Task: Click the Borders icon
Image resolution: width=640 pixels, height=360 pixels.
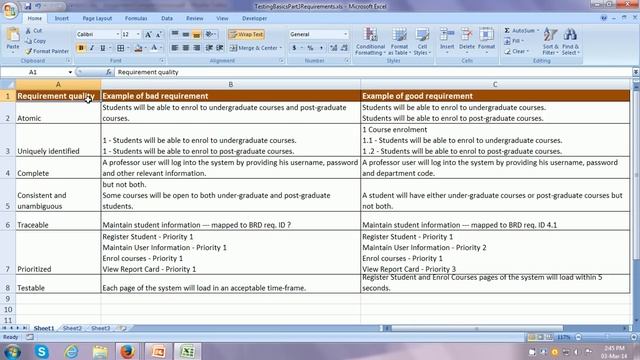Action: click(x=120, y=48)
